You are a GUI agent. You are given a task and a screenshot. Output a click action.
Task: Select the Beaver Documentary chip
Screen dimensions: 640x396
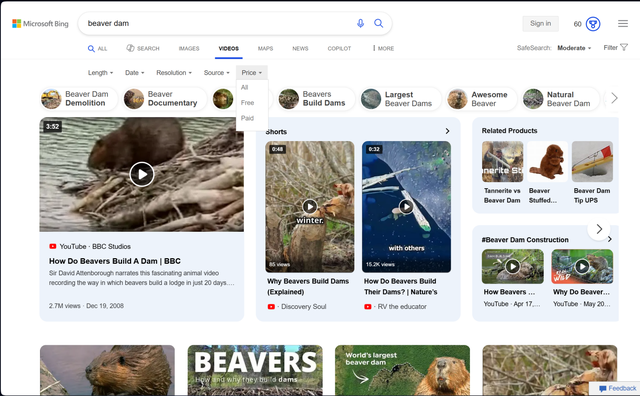click(x=165, y=99)
